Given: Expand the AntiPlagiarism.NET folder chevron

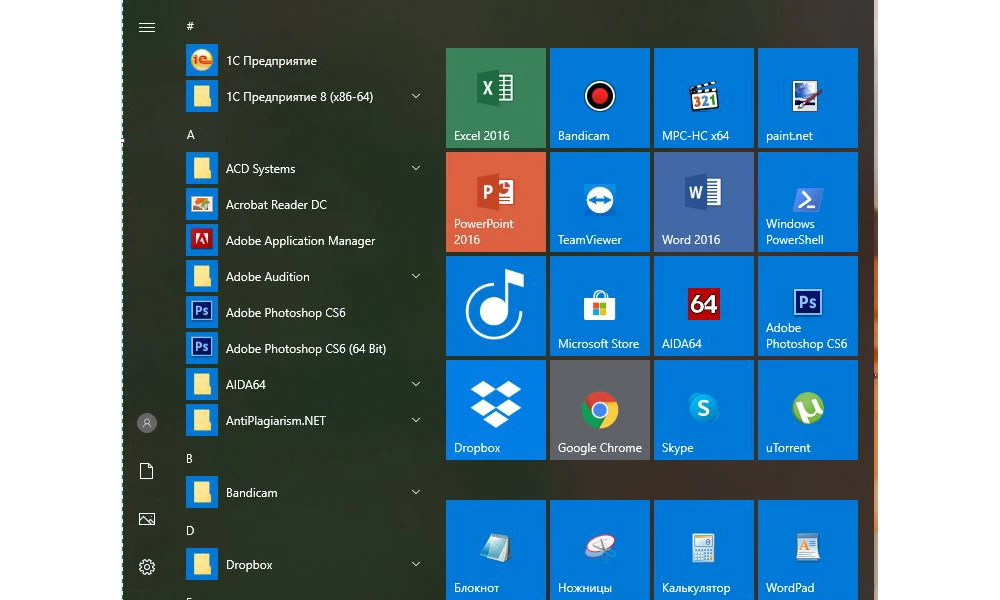Looking at the screenshot, I should 416,420.
